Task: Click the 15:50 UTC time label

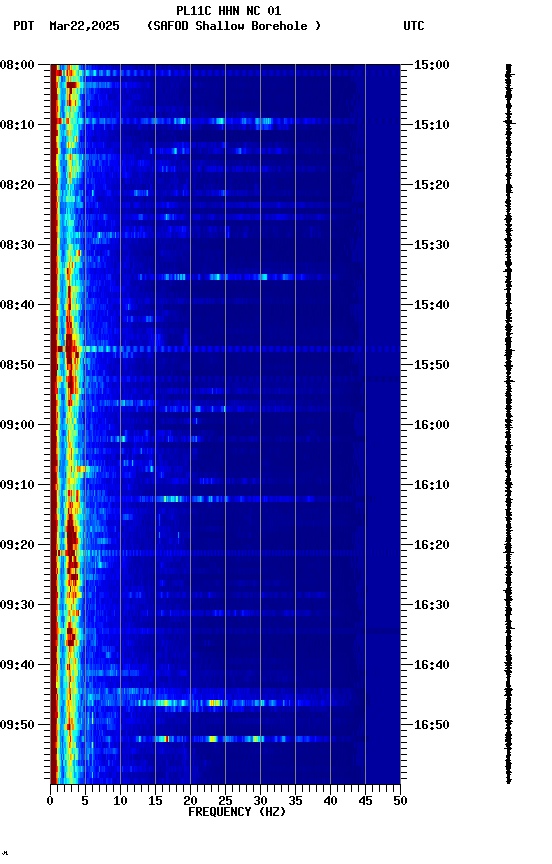Action: click(431, 365)
